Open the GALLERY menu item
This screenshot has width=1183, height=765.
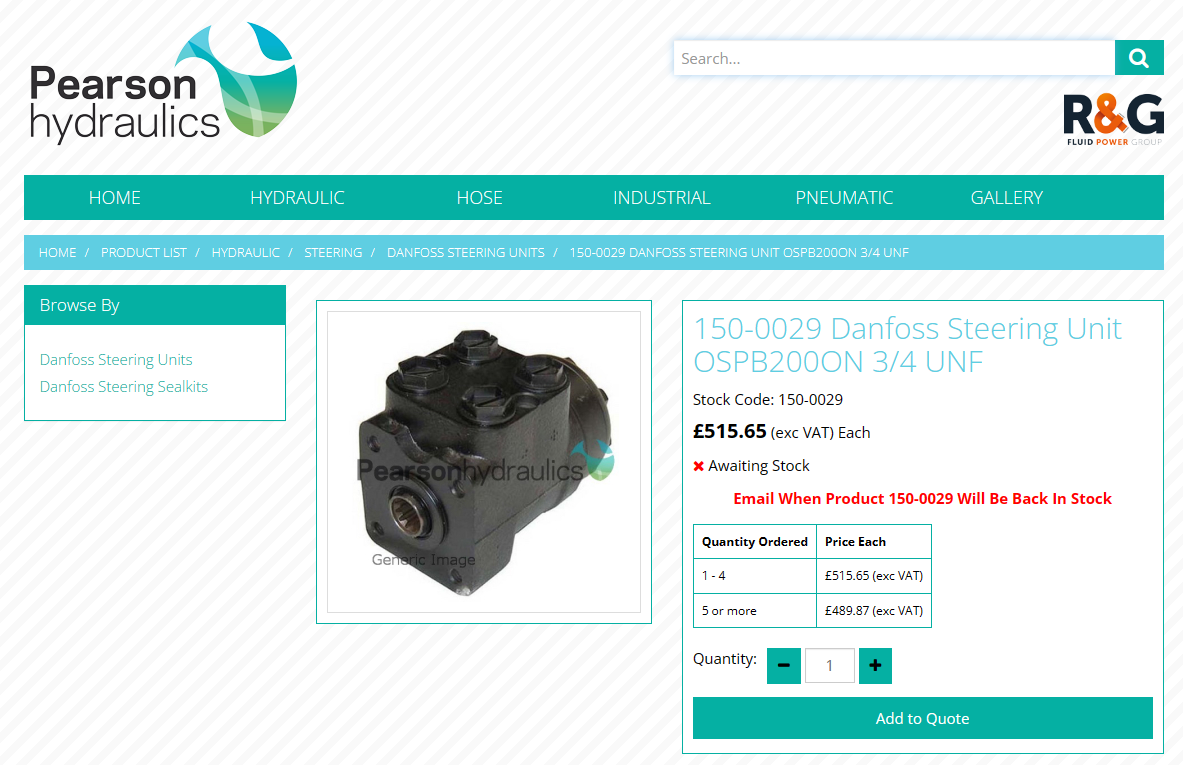tap(1006, 198)
